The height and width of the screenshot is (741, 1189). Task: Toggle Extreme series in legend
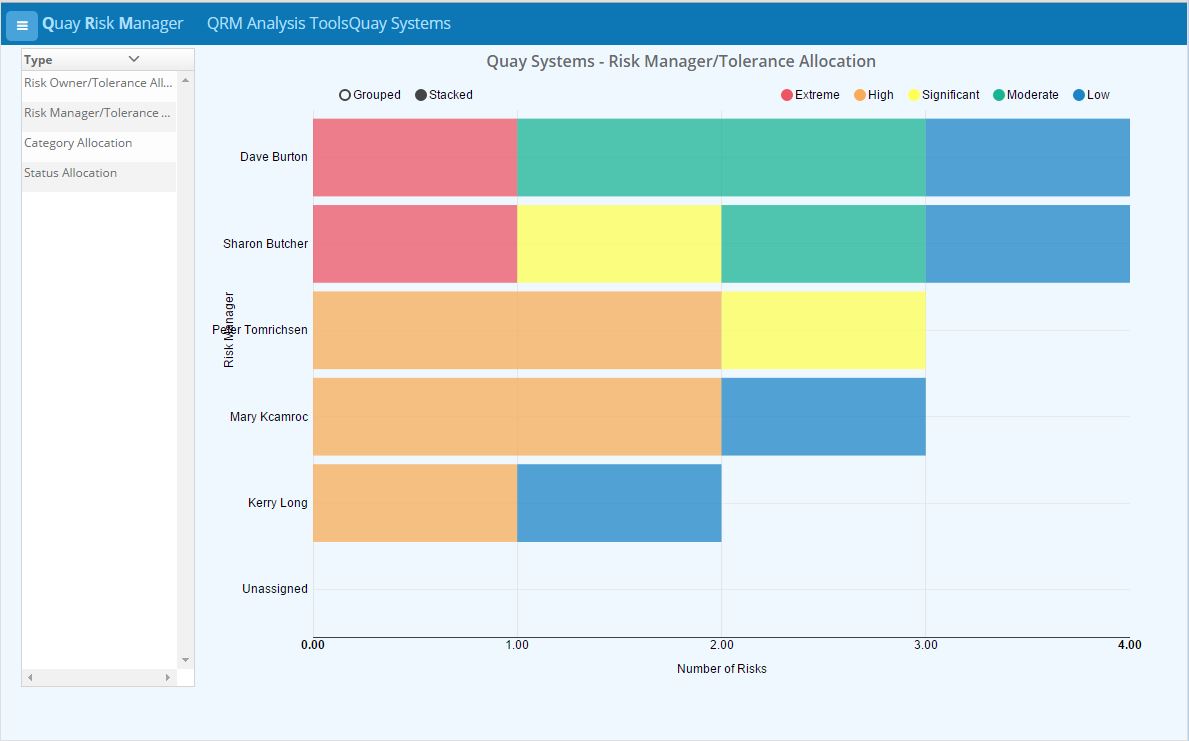[810, 95]
